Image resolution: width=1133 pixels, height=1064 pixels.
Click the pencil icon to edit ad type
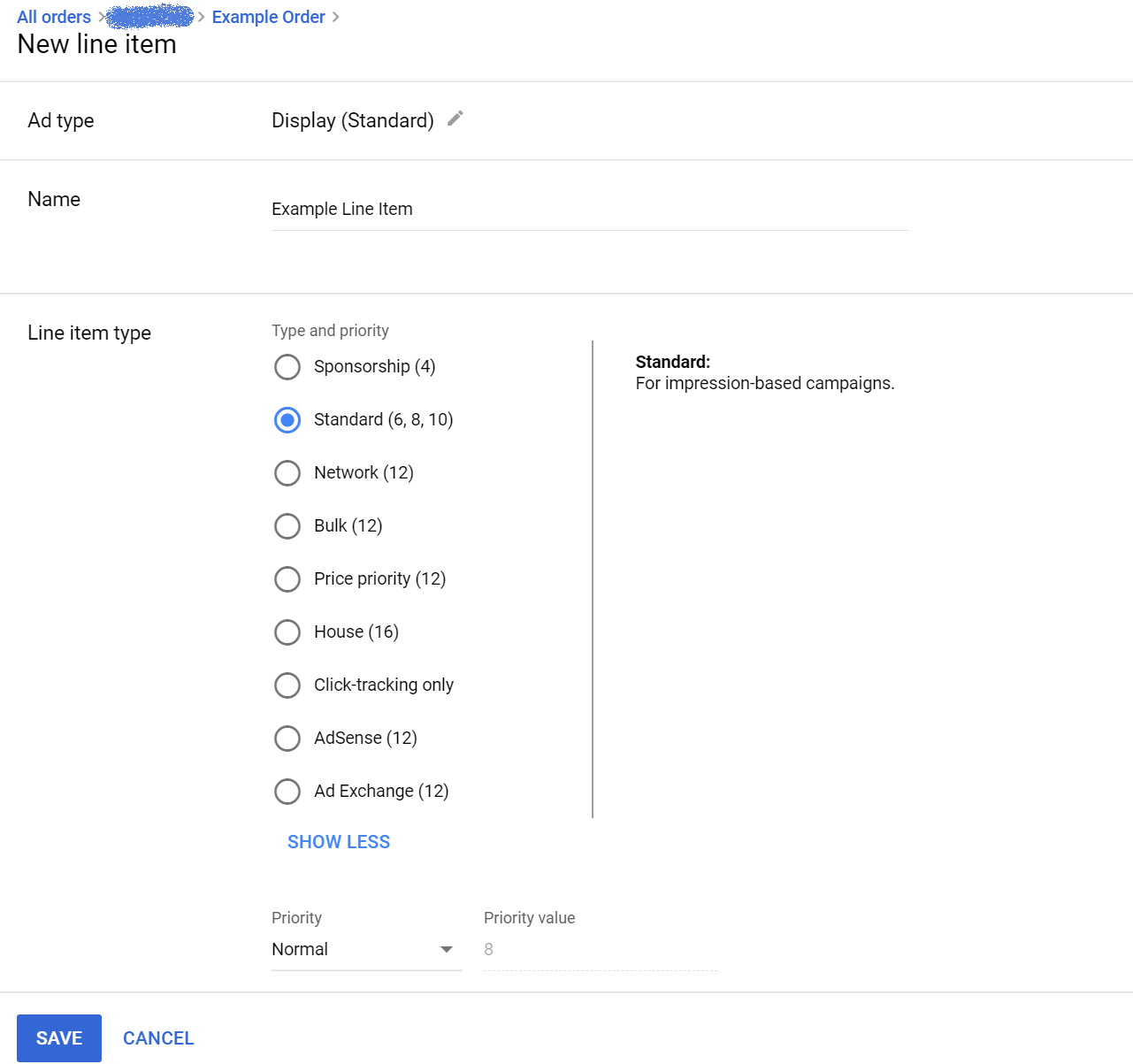coord(455,119)
